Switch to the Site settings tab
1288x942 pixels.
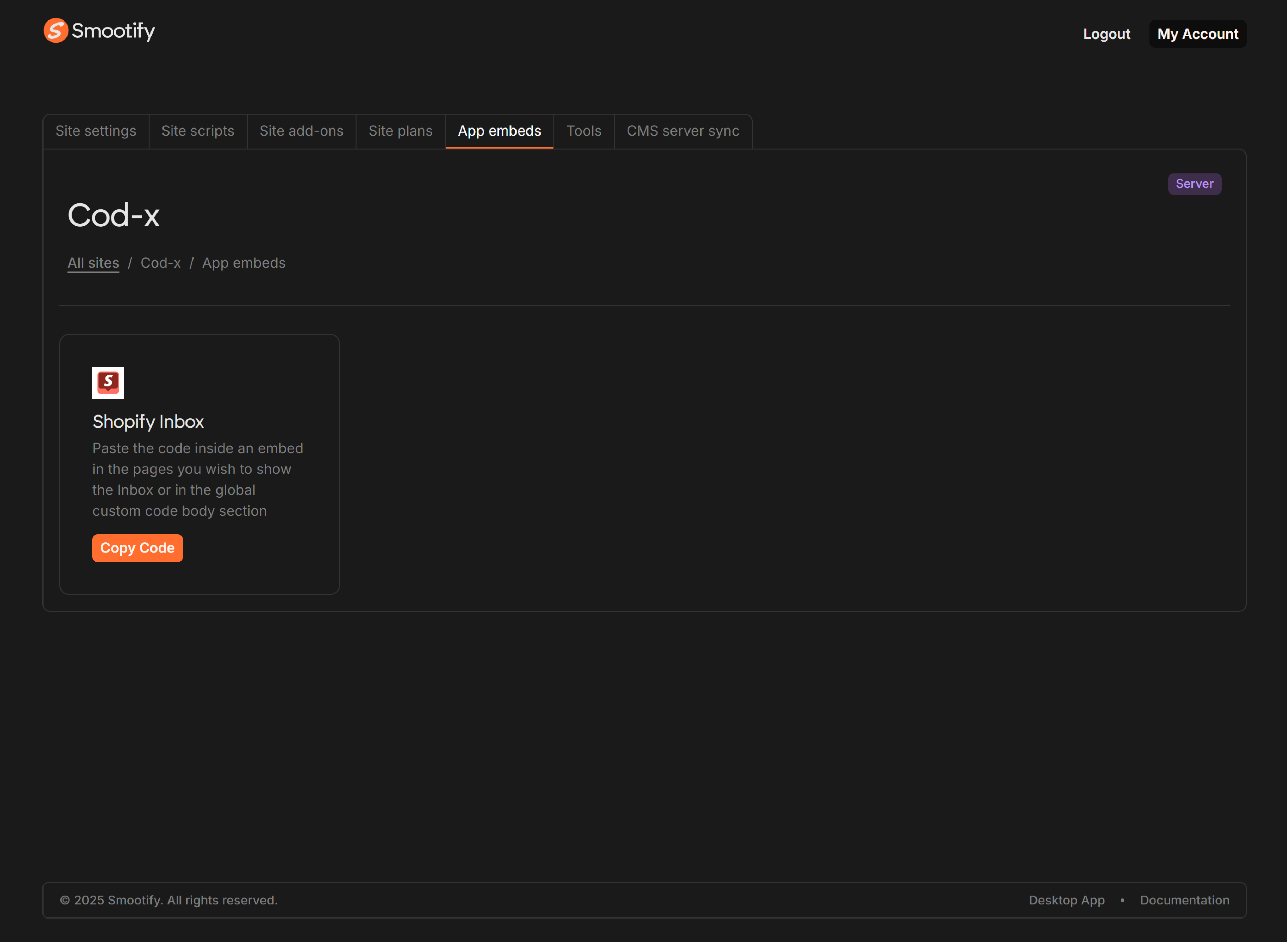tap(96, 131)
